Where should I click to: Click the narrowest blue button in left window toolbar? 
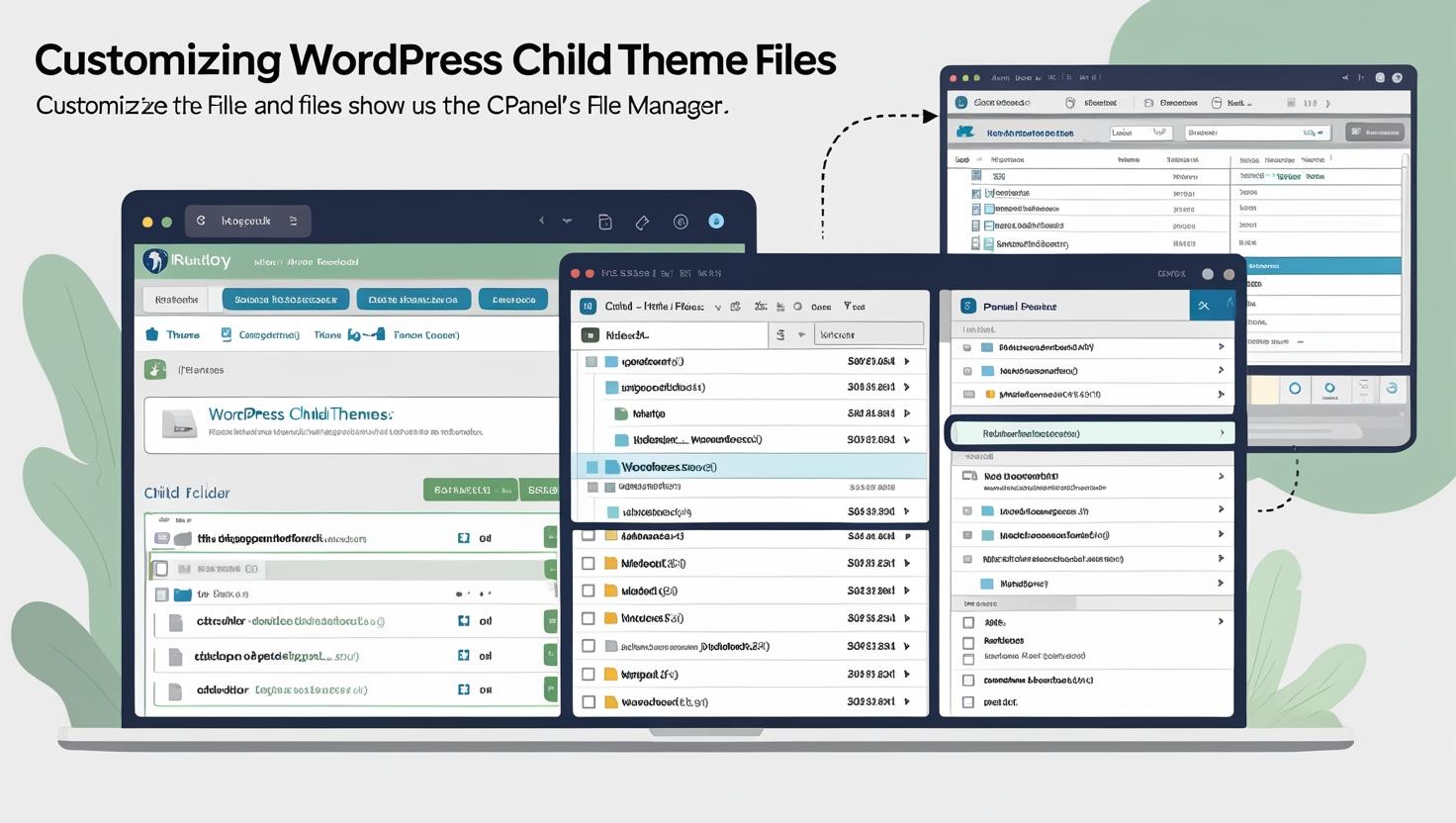(513, 300)
